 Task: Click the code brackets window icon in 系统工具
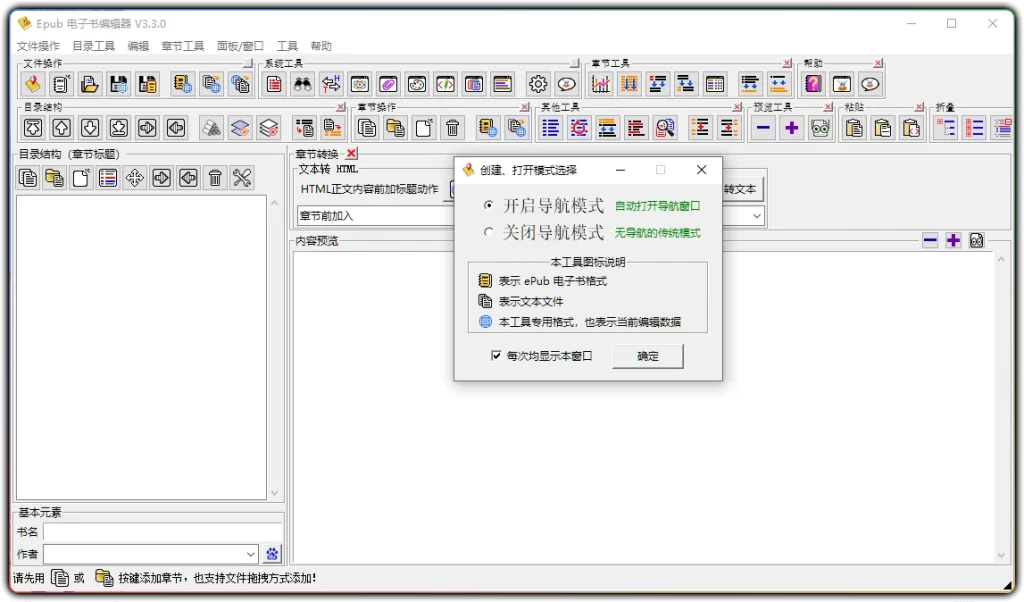[x=445, y=84]
